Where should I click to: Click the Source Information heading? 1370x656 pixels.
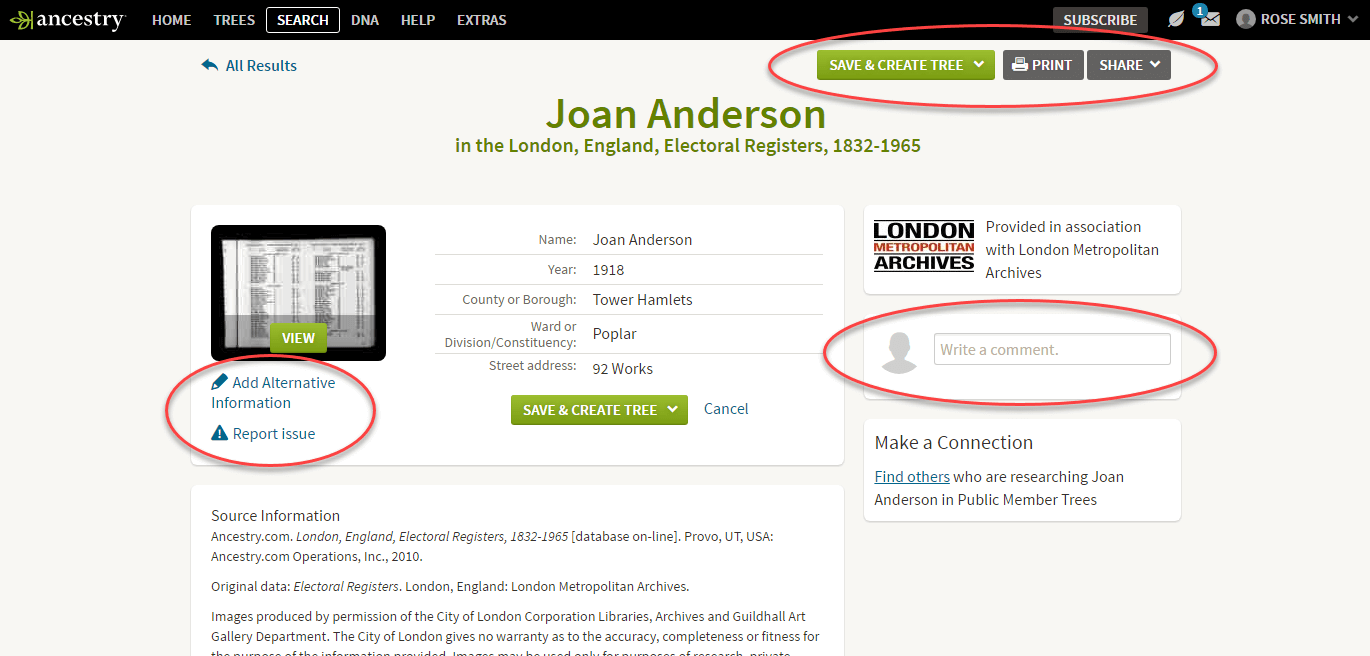coord(276,516)
